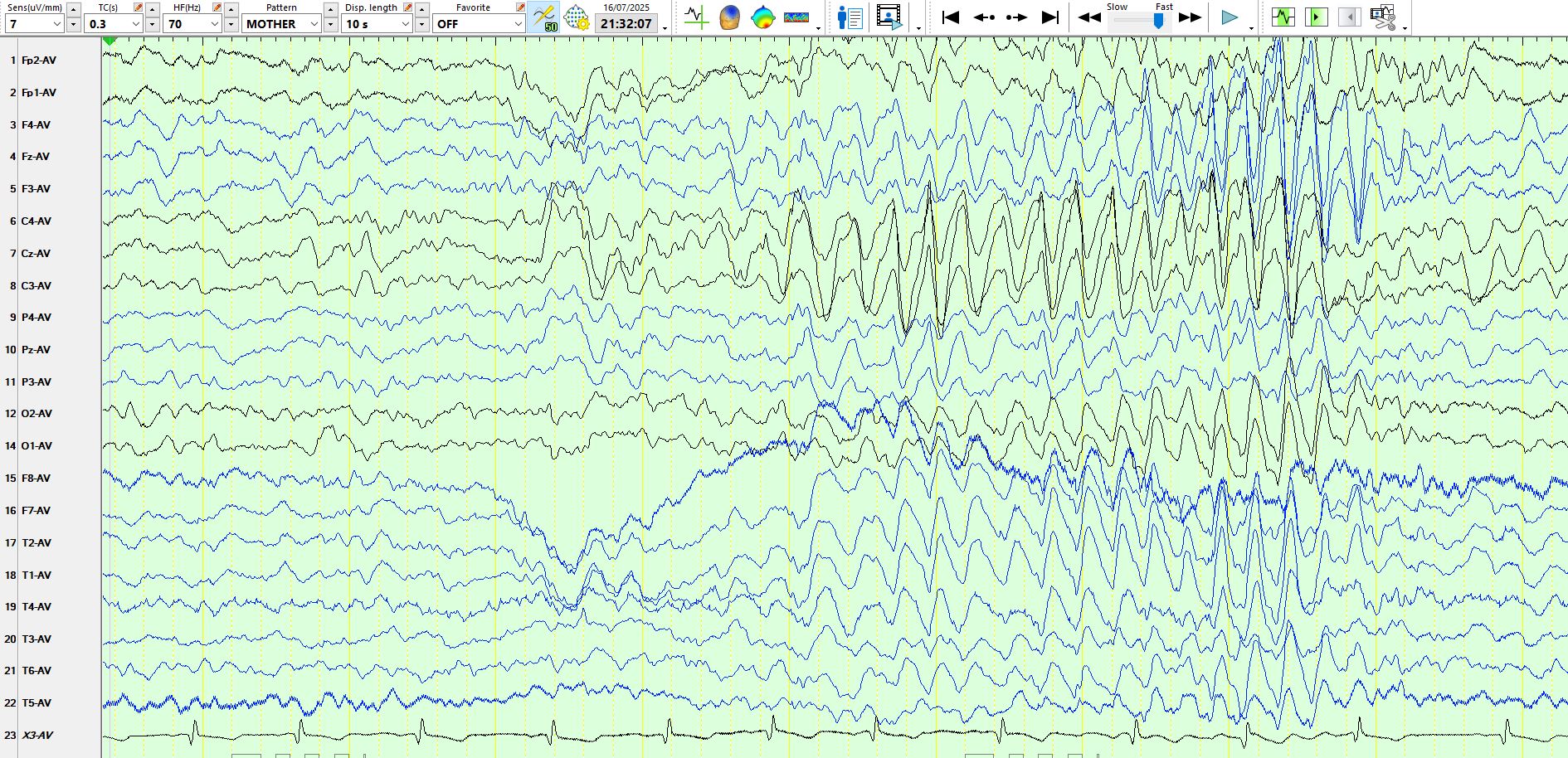Viewport: 1568px width, 758px height.
Task: Expand the time display options arrow
Action: coord(665,28)
